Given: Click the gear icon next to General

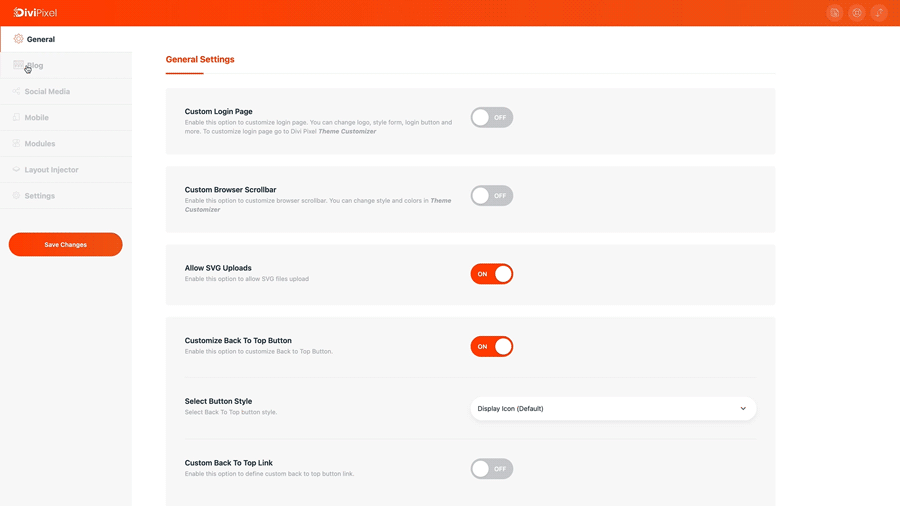Looking at the screenshot, I should click(x=18, y=39).
